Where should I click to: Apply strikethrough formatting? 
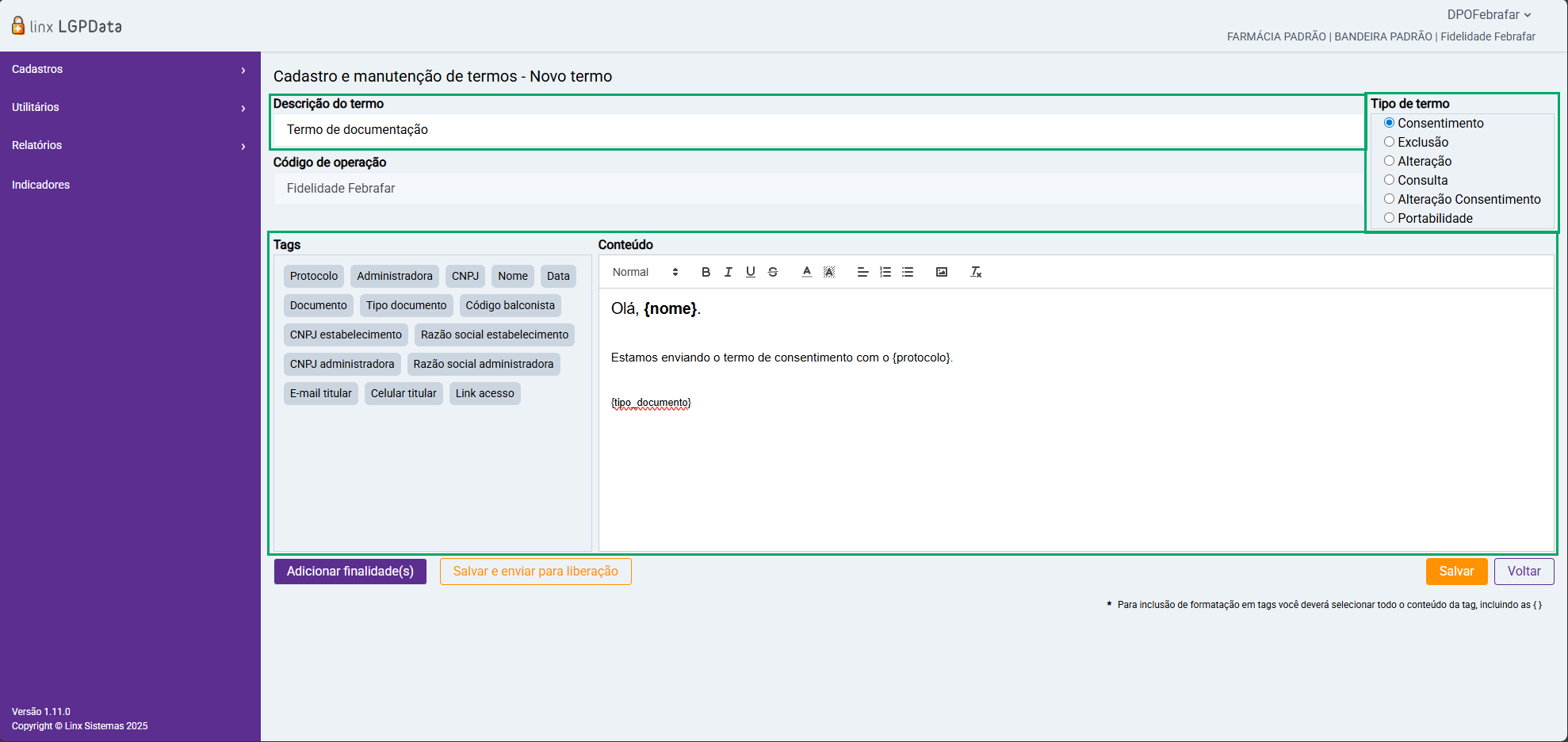tap(773, 272)
